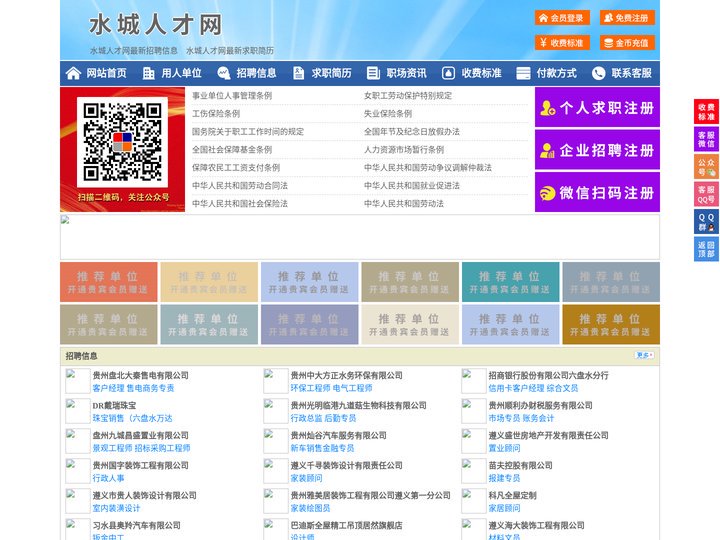
Task: Click the home icon beside 网站首页
Action: [73, 73]
